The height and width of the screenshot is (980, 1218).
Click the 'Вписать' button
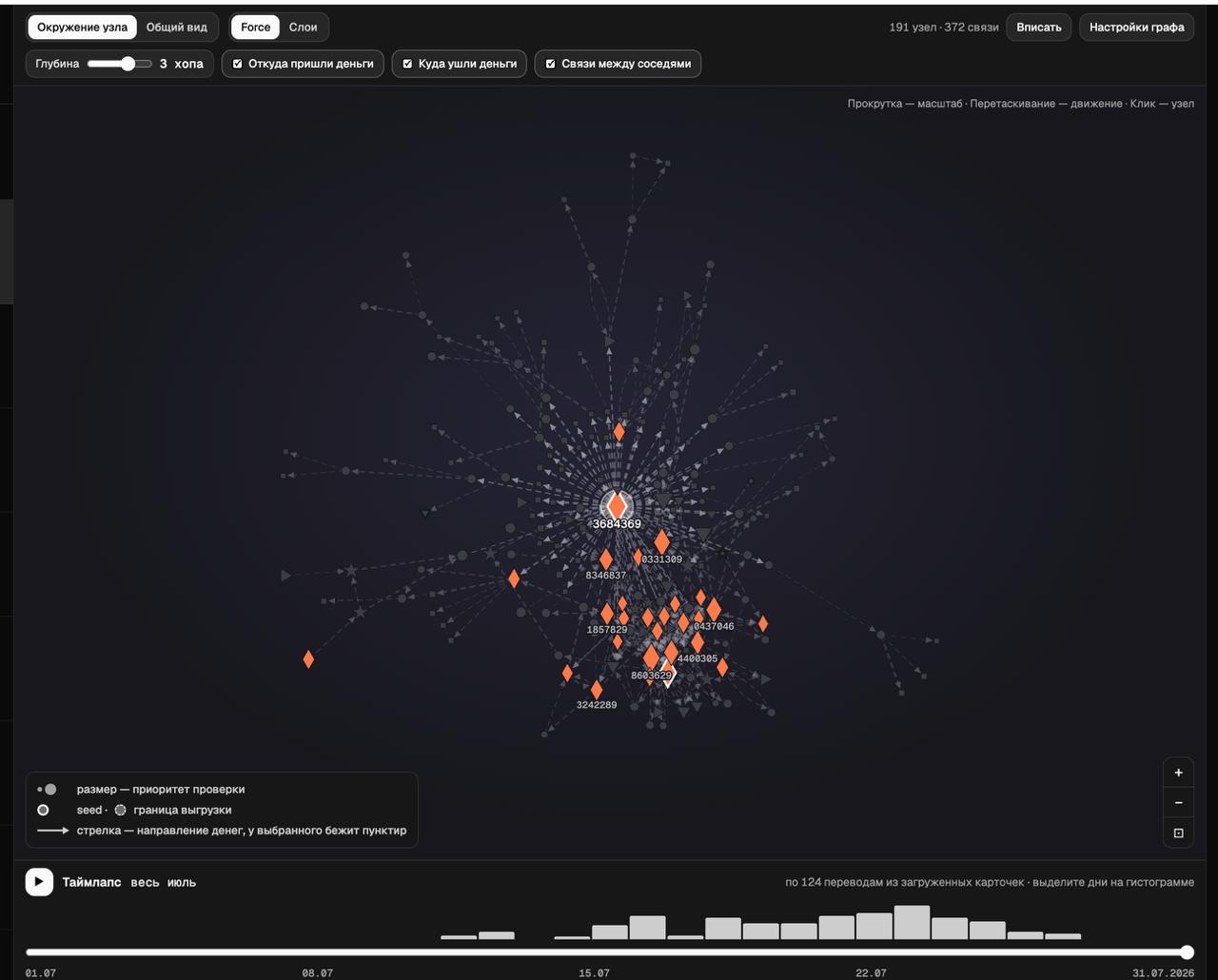1039,27
